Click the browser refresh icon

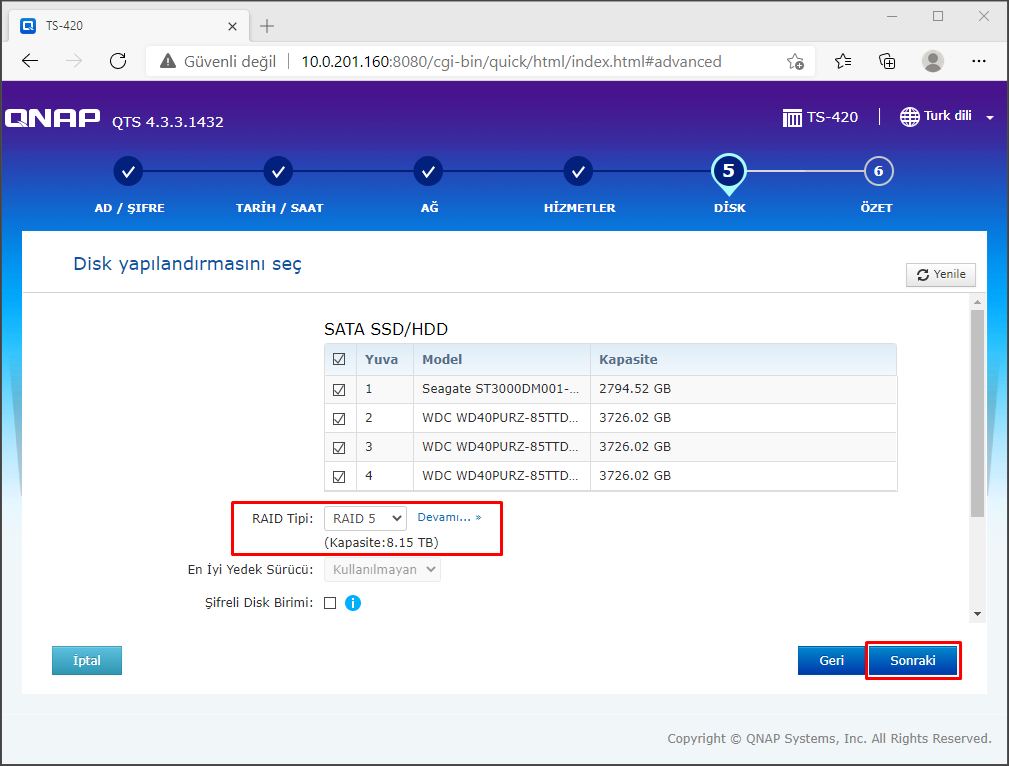(x=118, y=61)
